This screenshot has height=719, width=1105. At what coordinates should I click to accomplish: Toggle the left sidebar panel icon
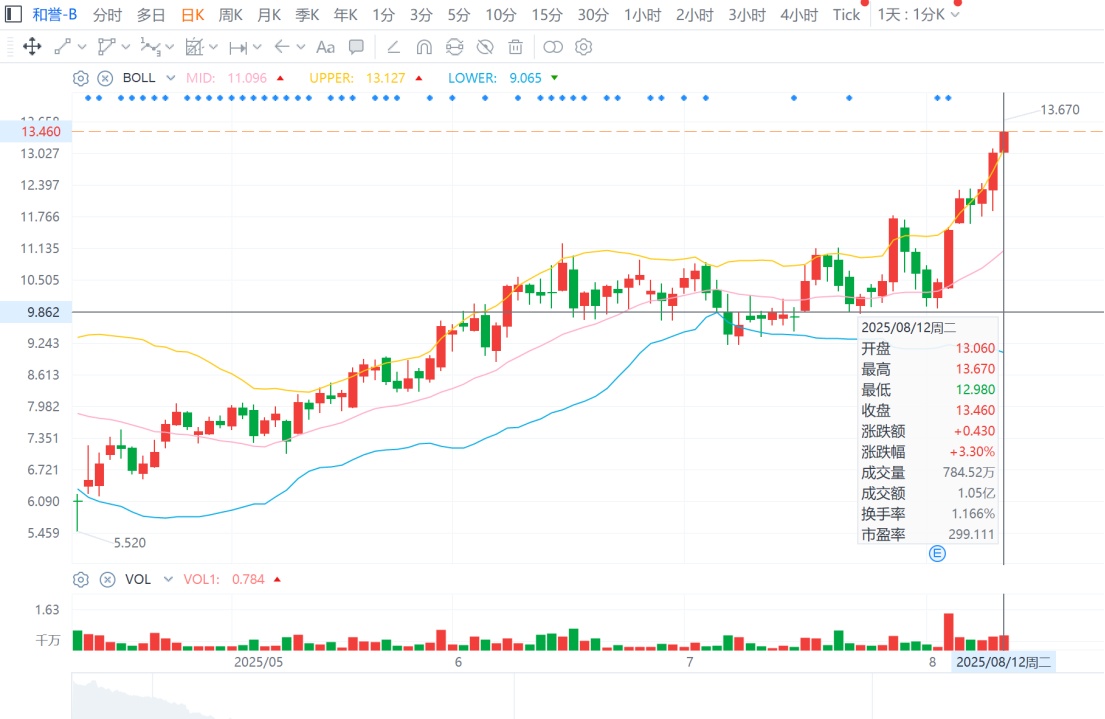[13, 14]
